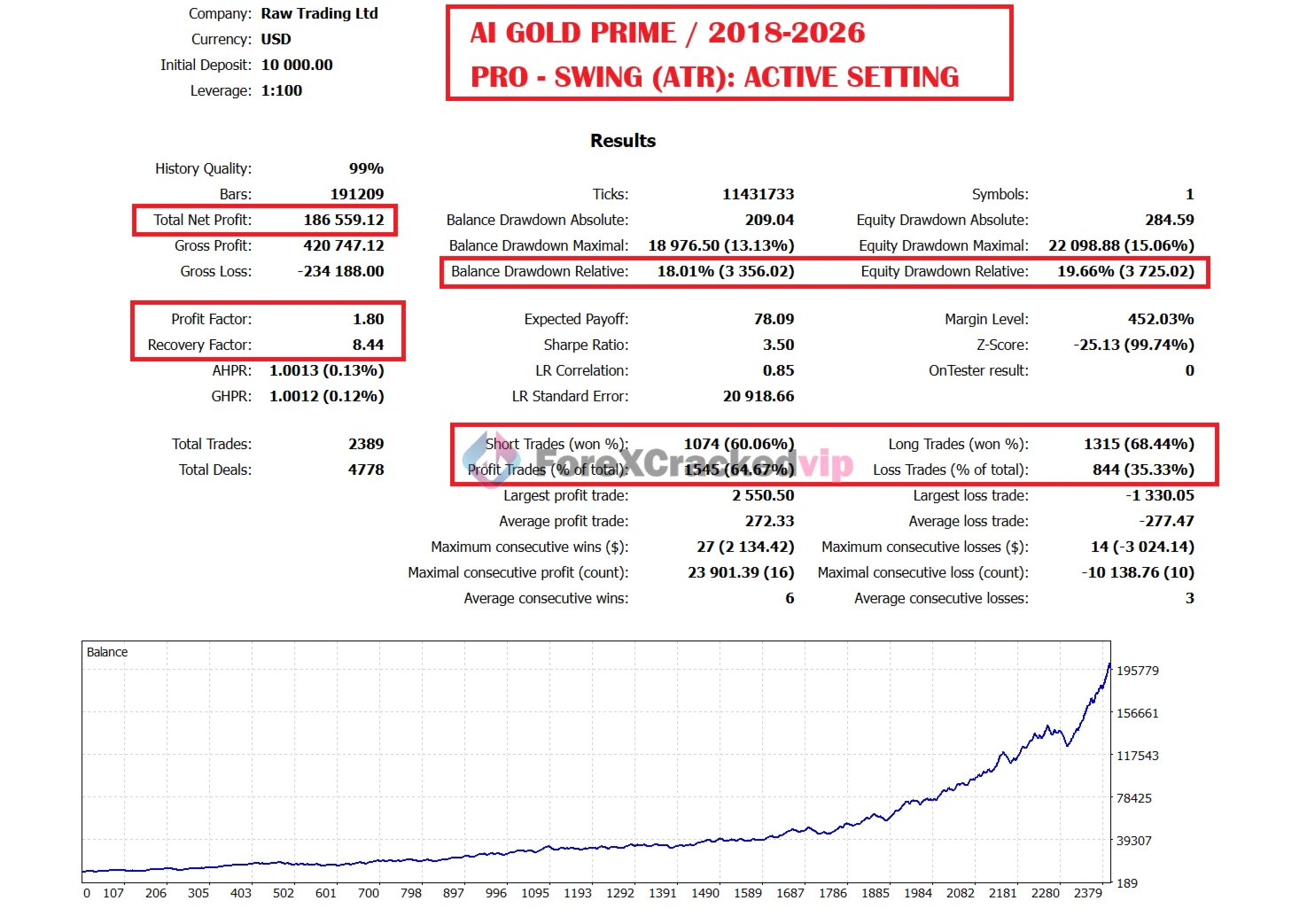Viewport: 1315px width, 924px height.
Task: Select the Sharpe Ratio value 3.50
Action: (x=778, y=345)
